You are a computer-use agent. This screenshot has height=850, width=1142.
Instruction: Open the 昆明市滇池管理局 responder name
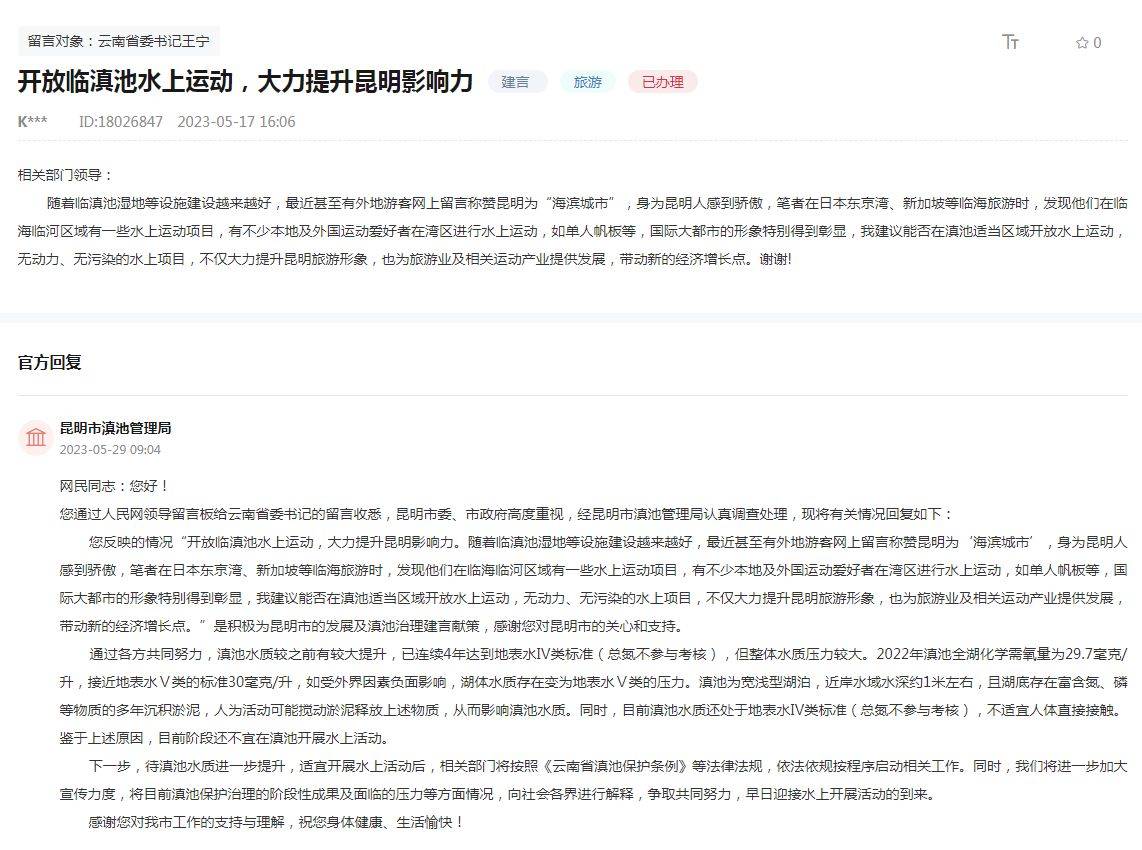tap(115, 428)
